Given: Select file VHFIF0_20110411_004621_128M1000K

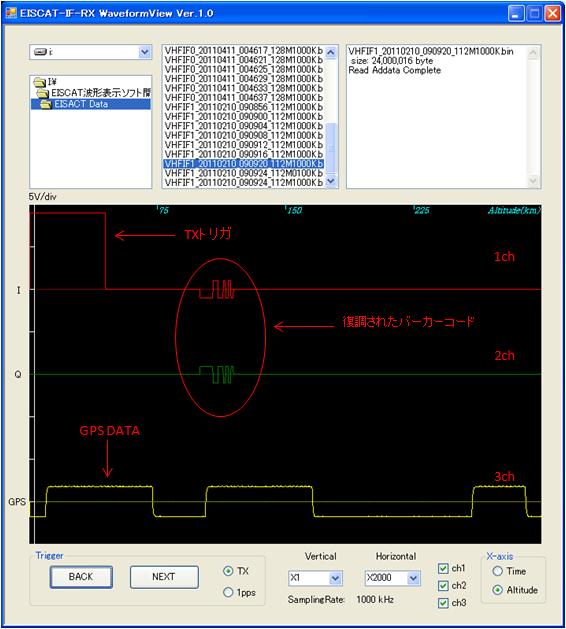Looking at the screenshot, I should (243, 60).
